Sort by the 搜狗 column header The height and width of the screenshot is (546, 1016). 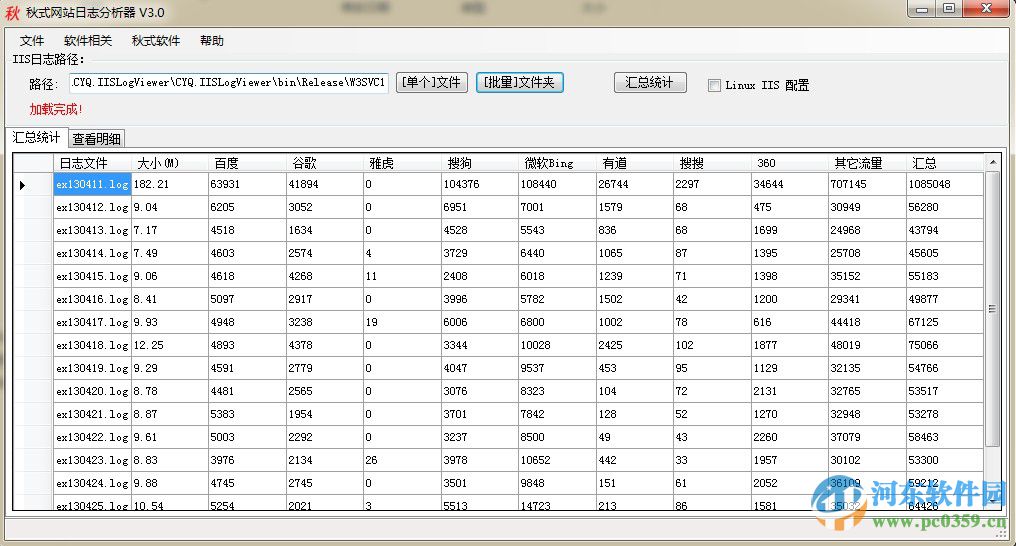tap(480, 163)
